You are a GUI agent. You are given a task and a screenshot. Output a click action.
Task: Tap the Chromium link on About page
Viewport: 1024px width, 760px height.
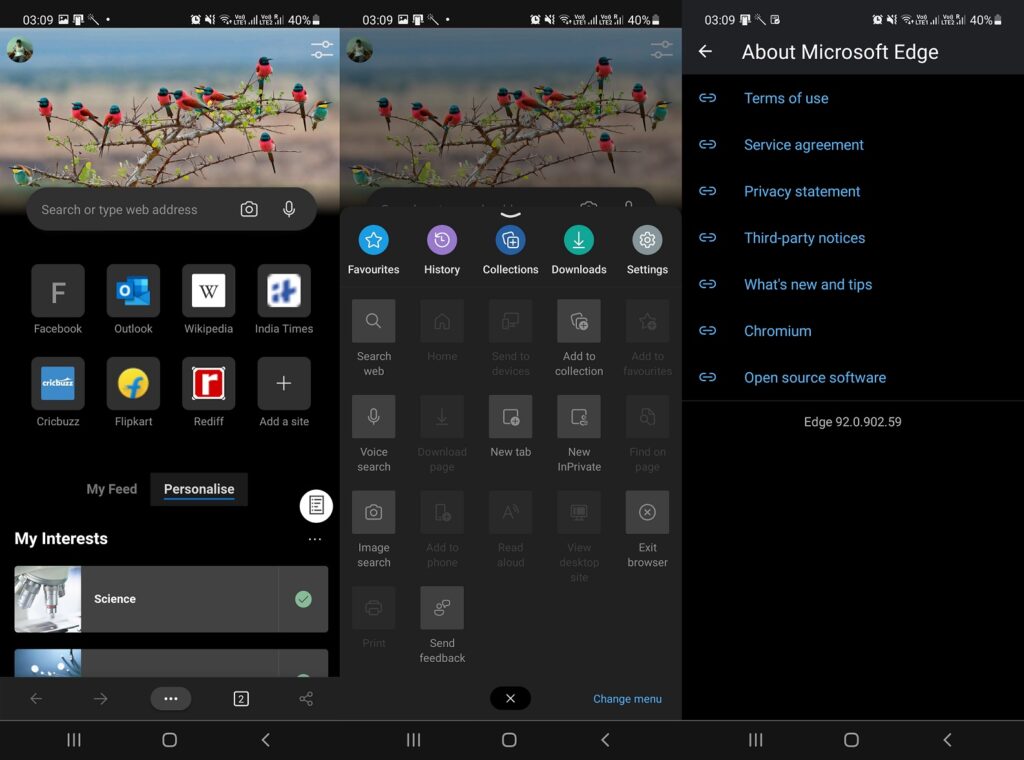(778, 331)
